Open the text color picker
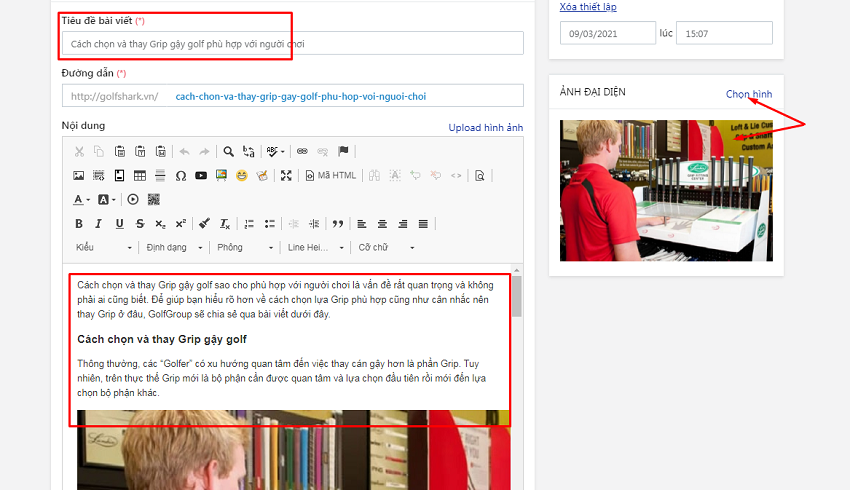 82,200
